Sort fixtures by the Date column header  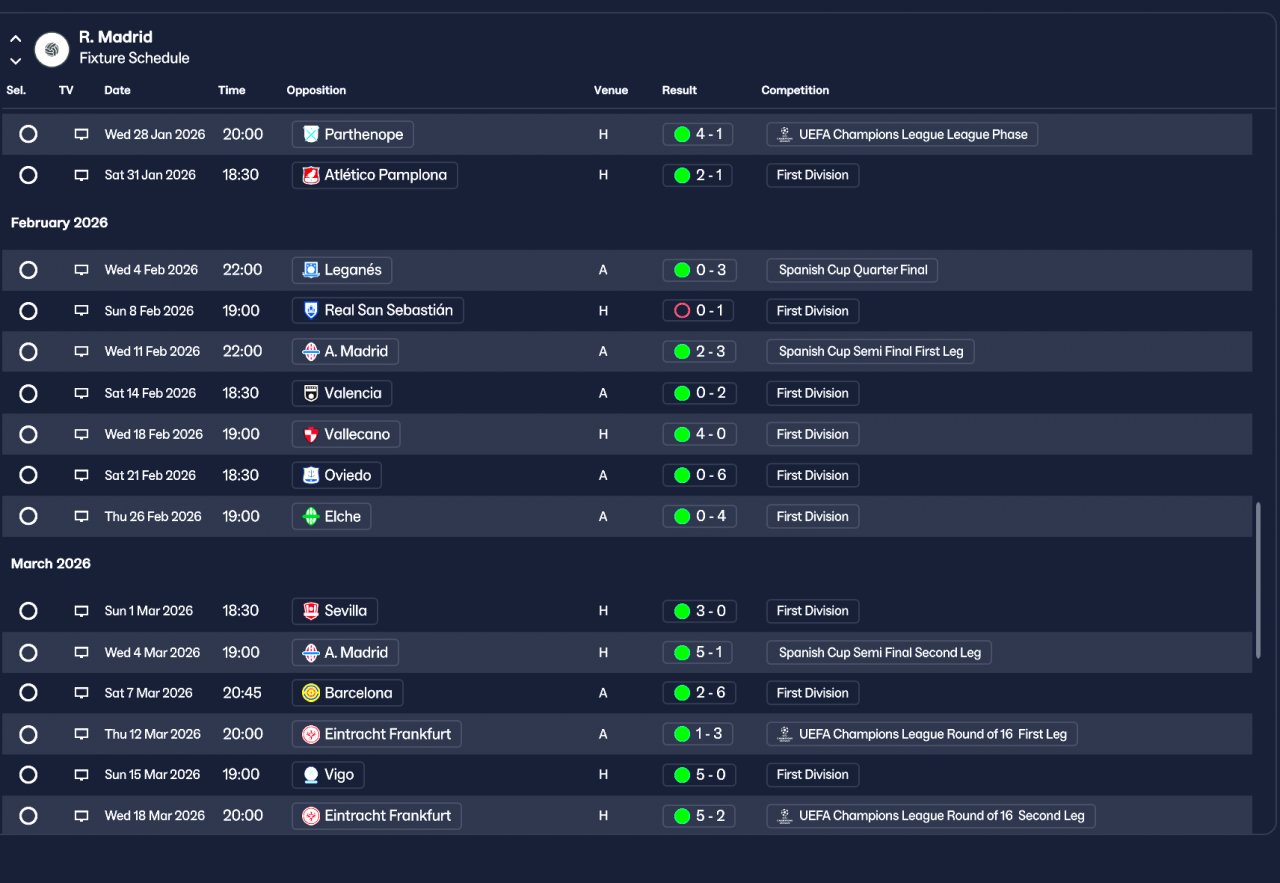(x=117, y=90)
